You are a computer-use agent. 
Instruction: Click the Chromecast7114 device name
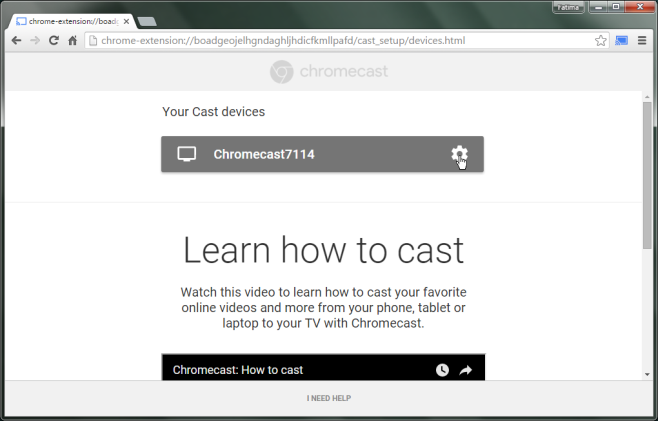tap(264, 154)
